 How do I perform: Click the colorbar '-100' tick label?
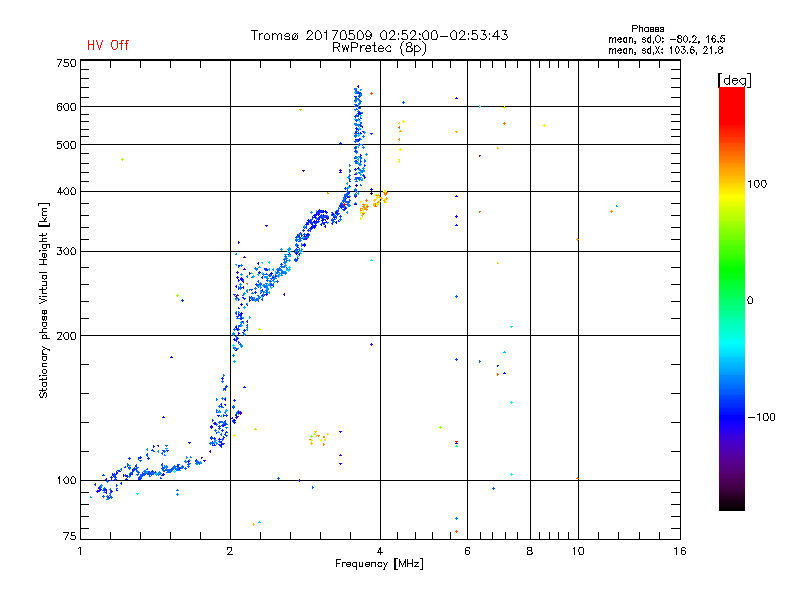click(761, 417)
